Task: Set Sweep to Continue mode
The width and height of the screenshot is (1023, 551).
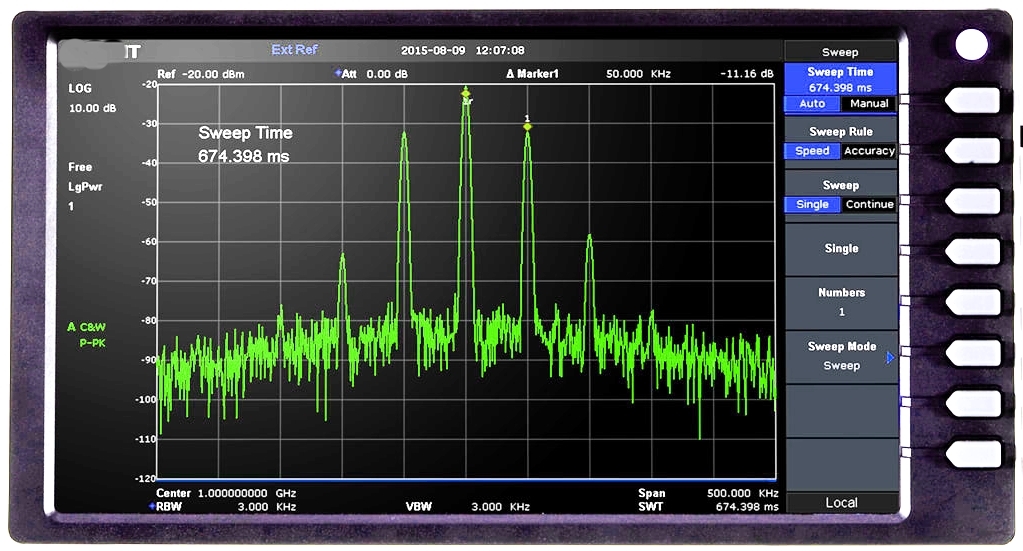Action: coord(870,204)
